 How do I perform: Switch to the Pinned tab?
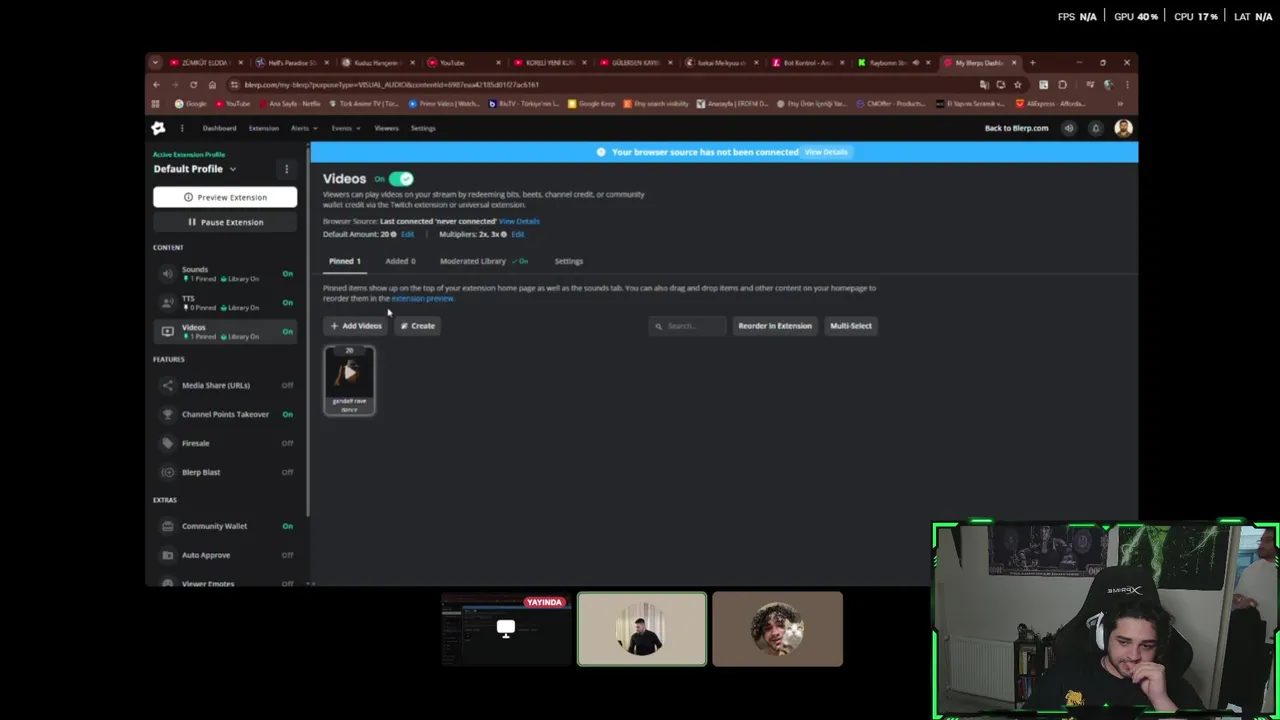pyautogui.click(x=345, y=261)
